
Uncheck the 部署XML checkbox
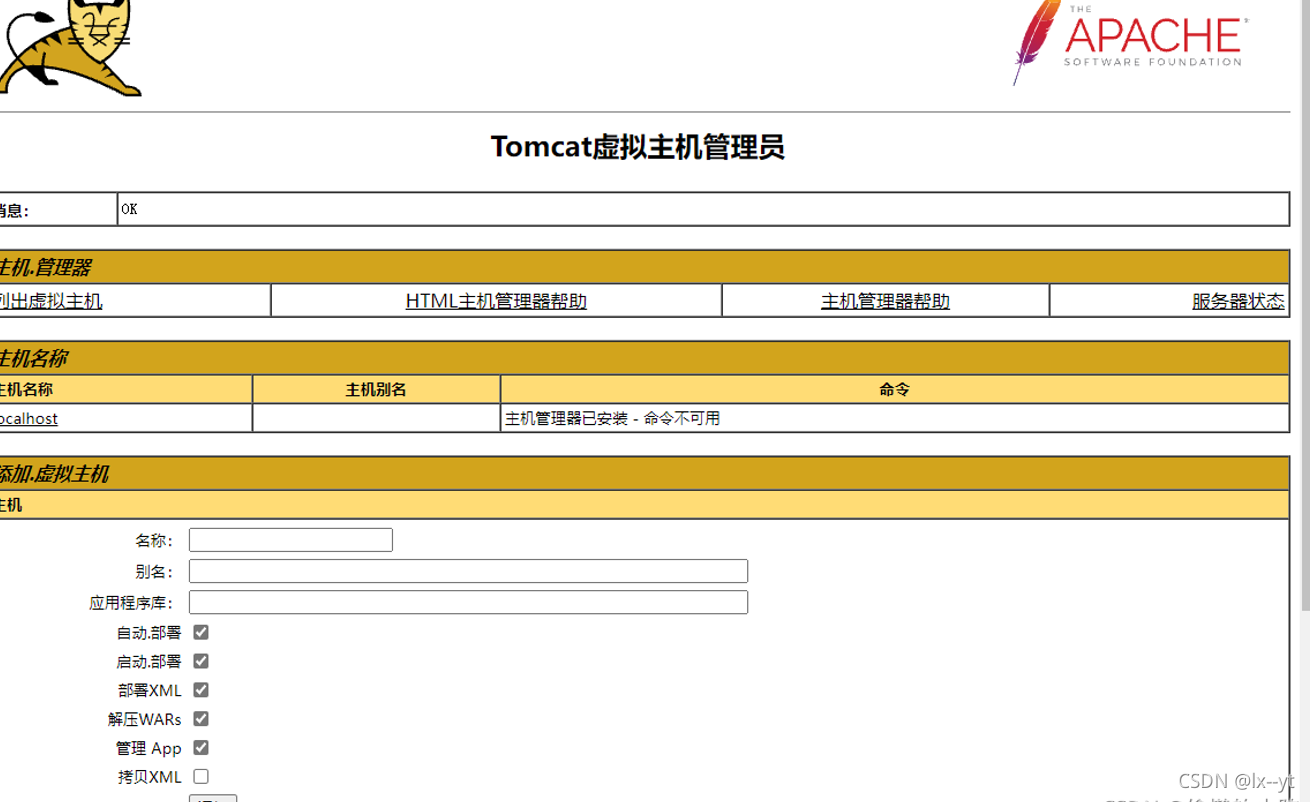point(201,690)
